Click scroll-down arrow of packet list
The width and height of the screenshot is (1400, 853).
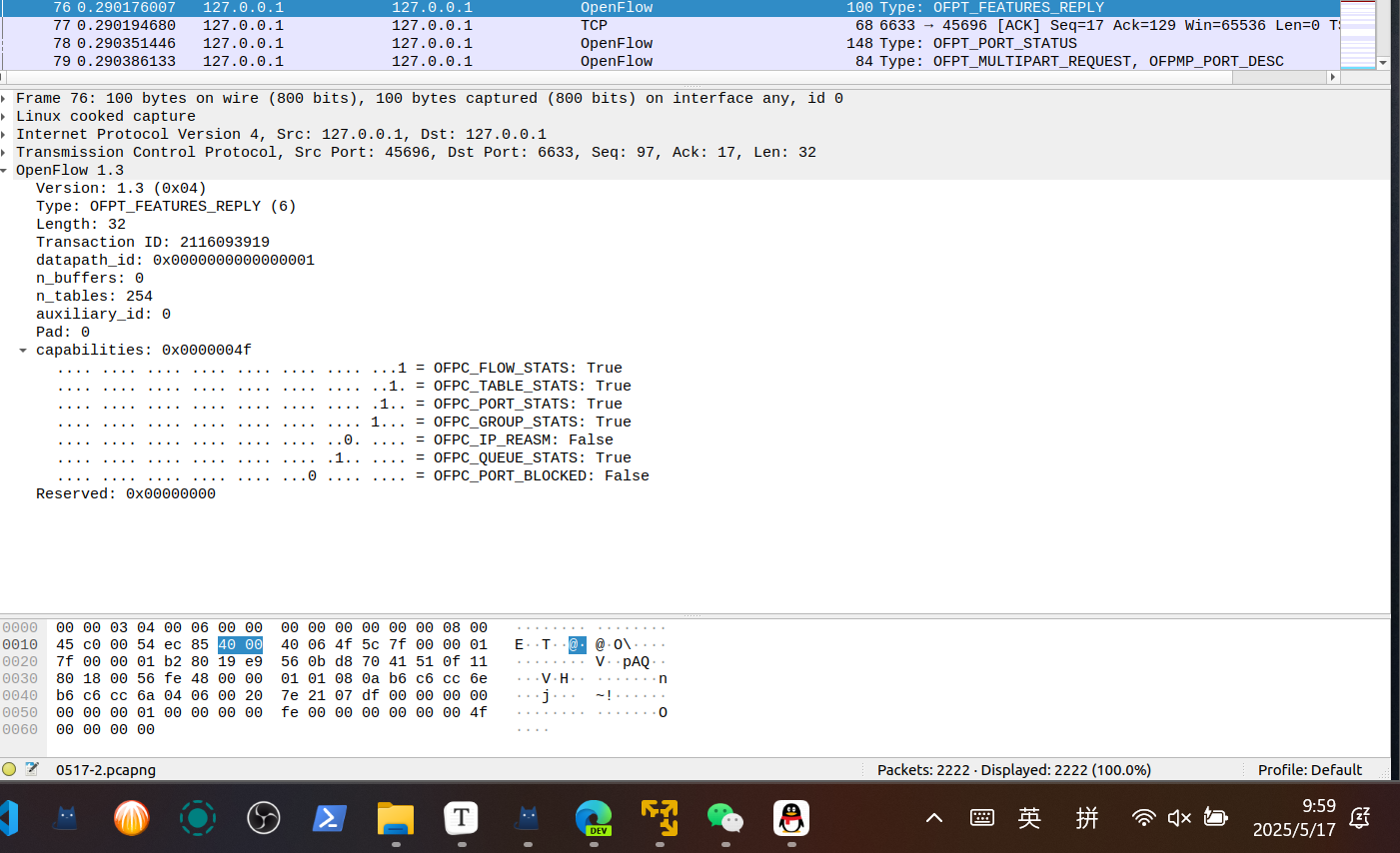click(1383, 62)
